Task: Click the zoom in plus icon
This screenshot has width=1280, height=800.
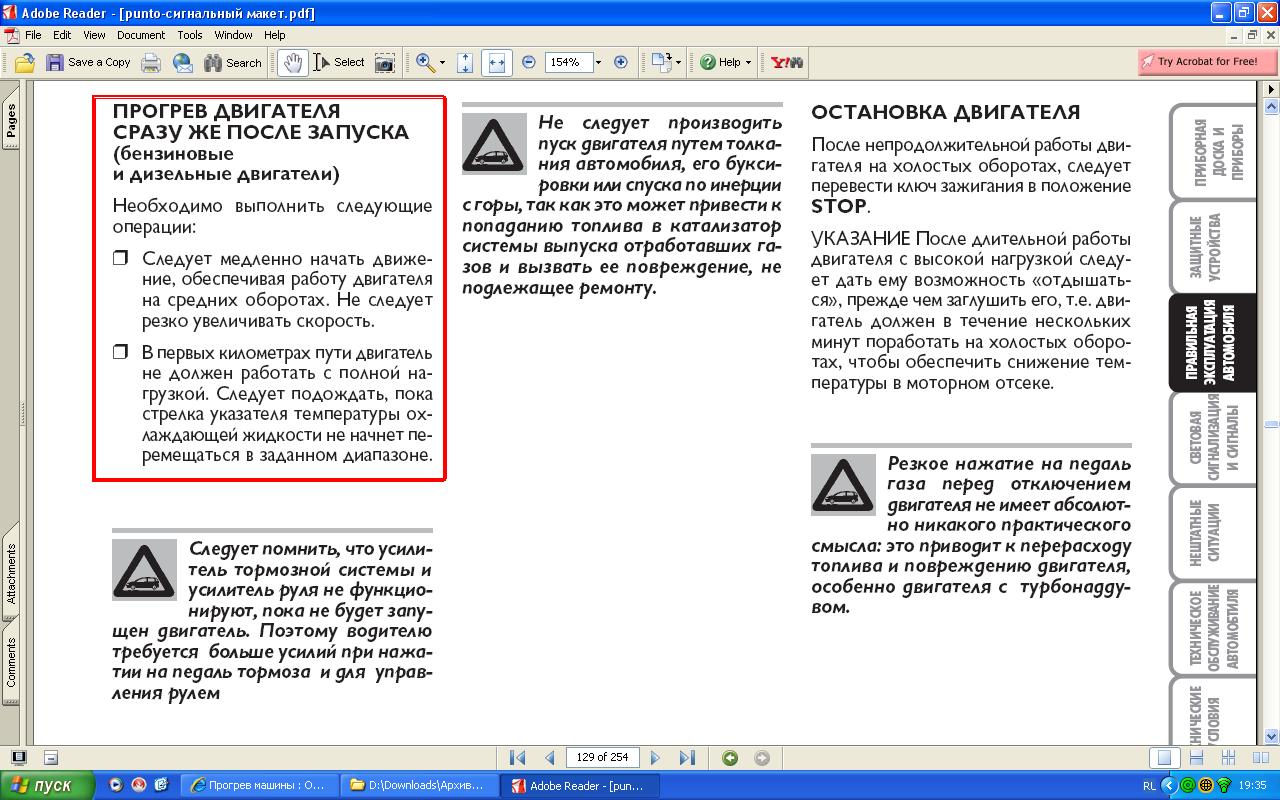Action: pos(620,62)
